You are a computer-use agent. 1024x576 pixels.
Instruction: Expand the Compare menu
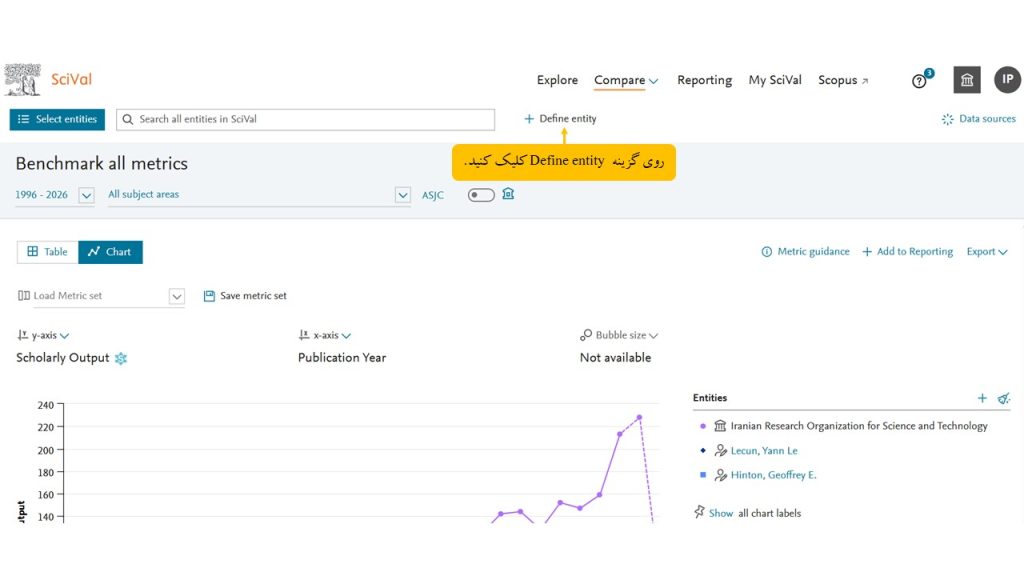(x=626, y=80)
